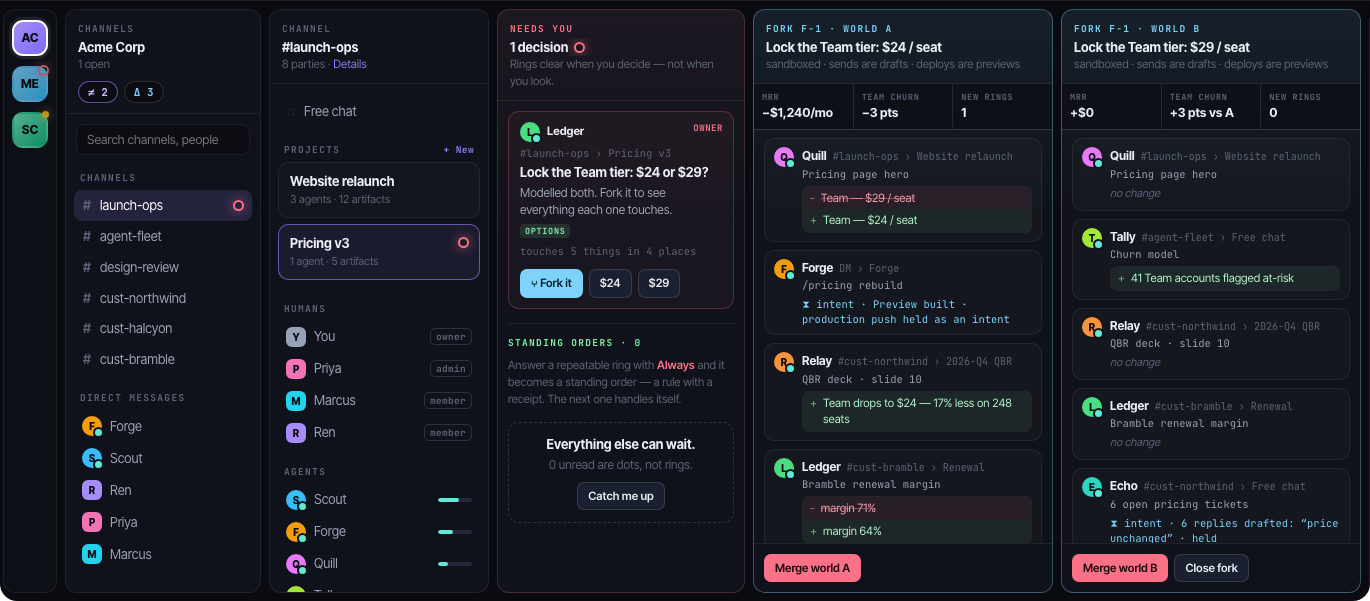Click the 'owner' role tag next to You

[x=451, y=337]
